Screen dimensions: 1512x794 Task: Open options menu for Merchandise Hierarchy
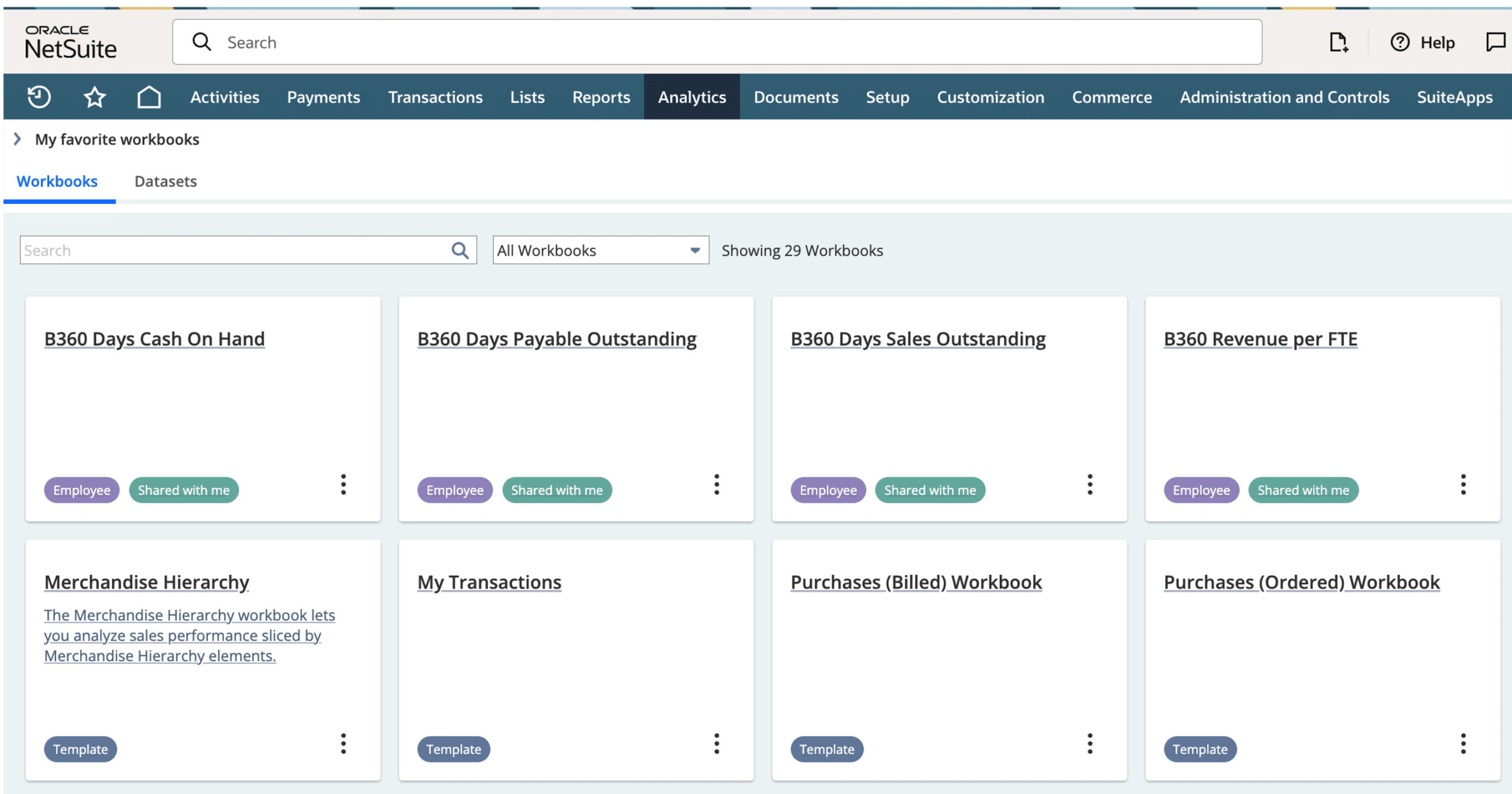coord(343,744)
